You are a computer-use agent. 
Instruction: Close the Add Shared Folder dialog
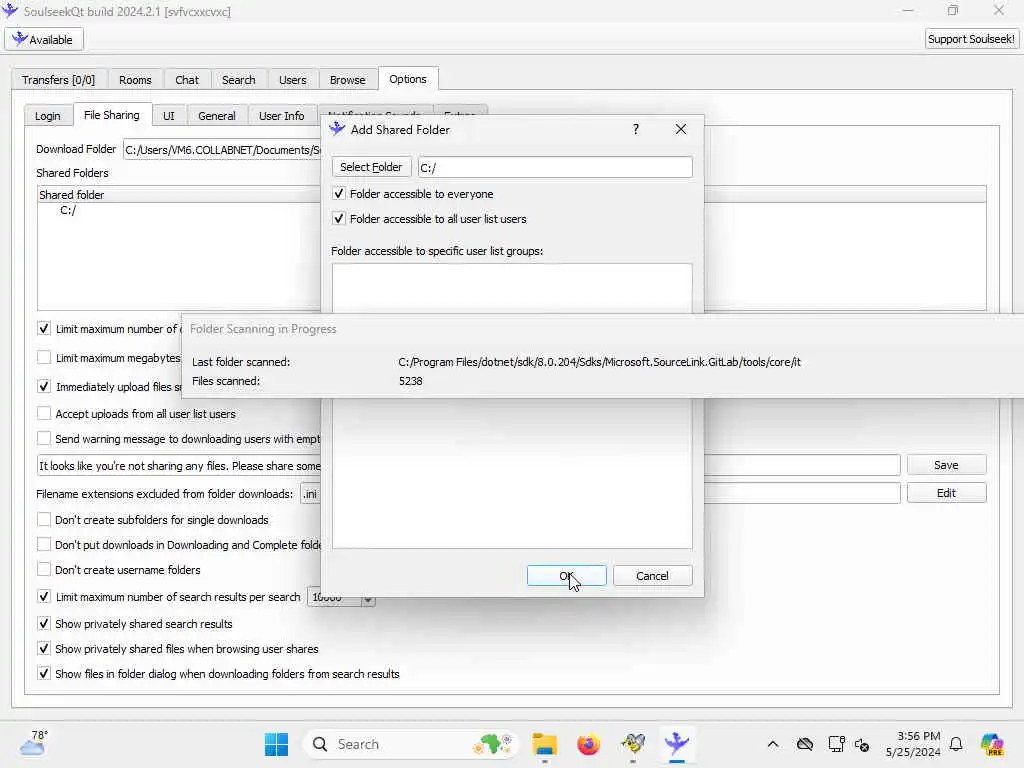680,129
